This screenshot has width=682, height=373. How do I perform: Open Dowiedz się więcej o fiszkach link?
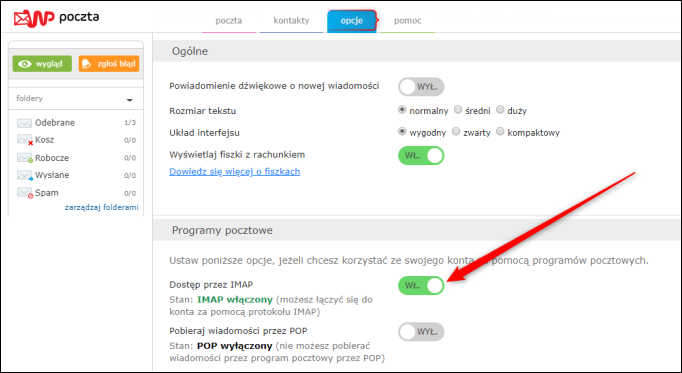(234, 172)
